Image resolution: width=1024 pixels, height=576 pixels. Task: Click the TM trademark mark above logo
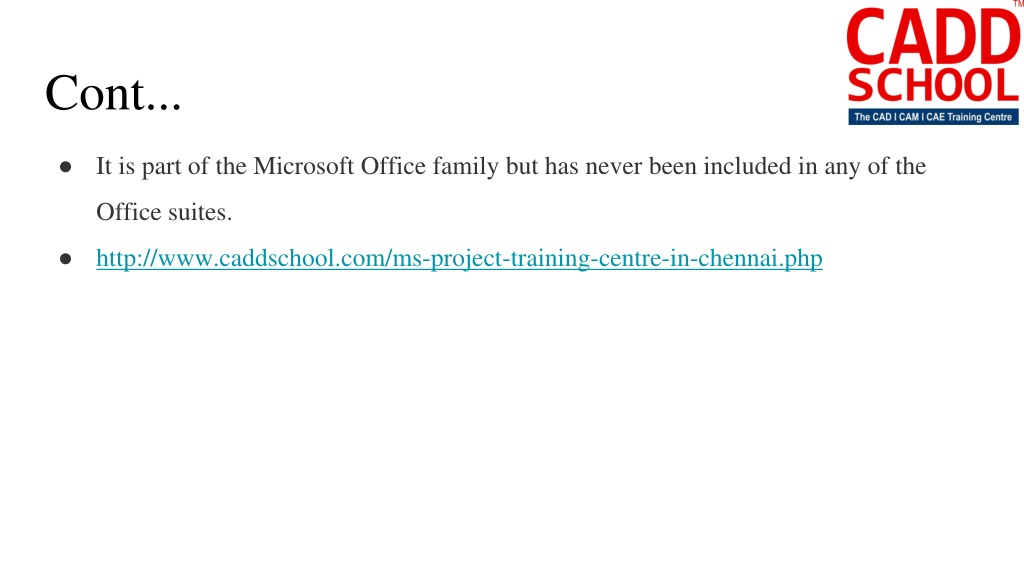1018,3
